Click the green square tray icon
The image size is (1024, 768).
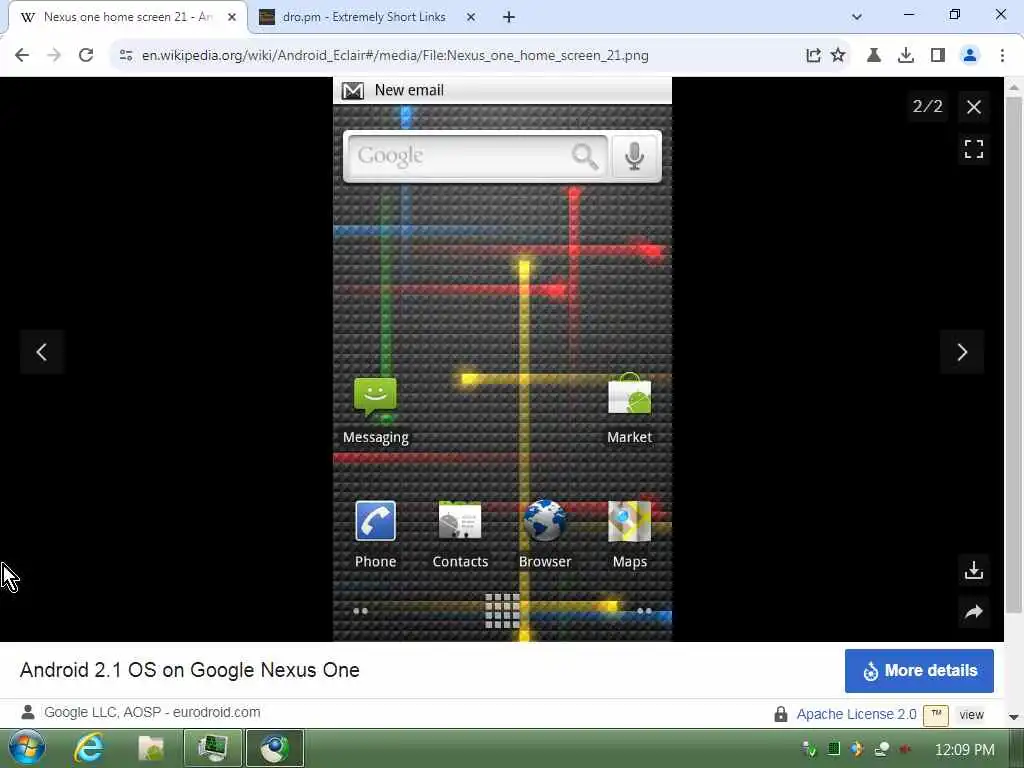coord(833,749)
